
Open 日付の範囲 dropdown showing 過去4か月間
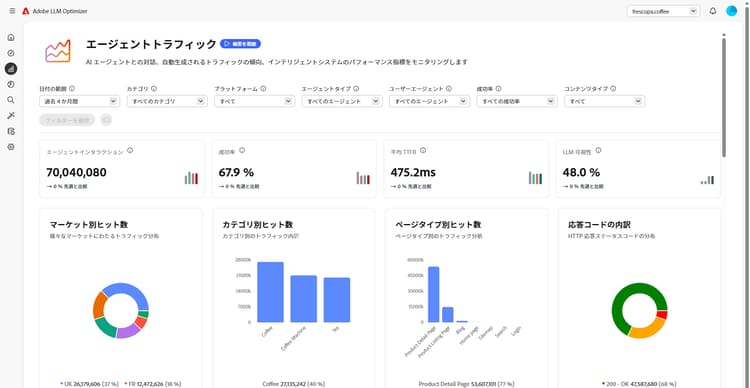click(79, 101)
